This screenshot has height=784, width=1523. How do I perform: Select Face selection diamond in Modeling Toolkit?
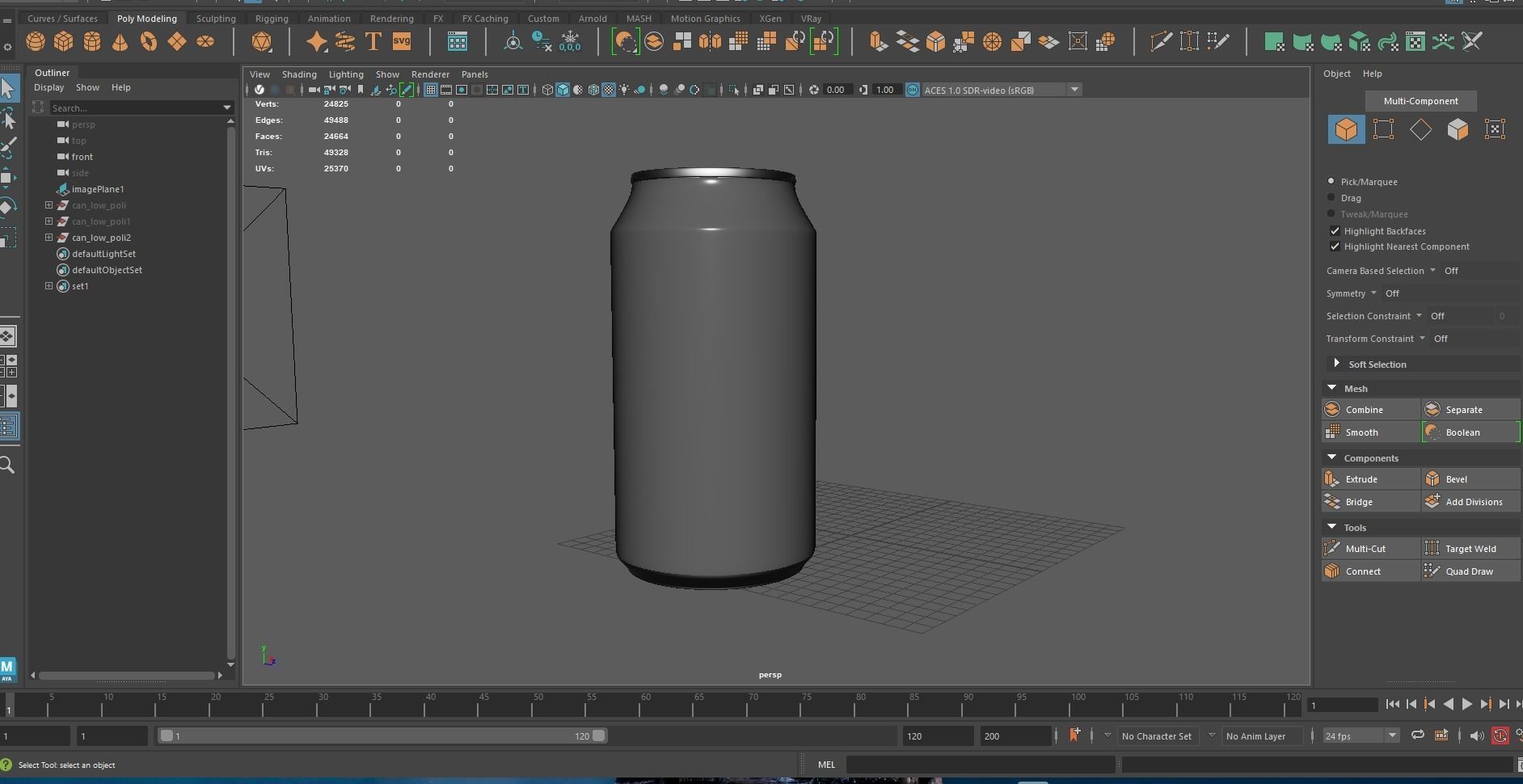coord(1420,129)
